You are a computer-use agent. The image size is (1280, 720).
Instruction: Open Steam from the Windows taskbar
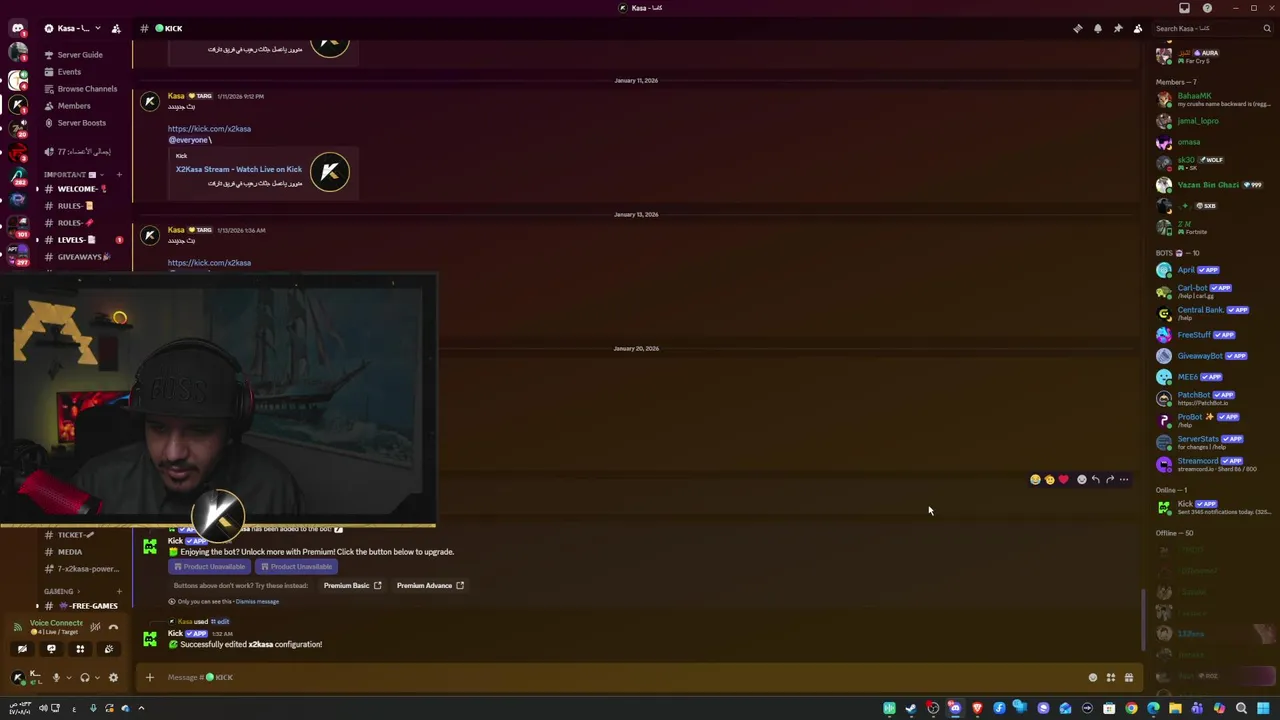pos(911,708)
